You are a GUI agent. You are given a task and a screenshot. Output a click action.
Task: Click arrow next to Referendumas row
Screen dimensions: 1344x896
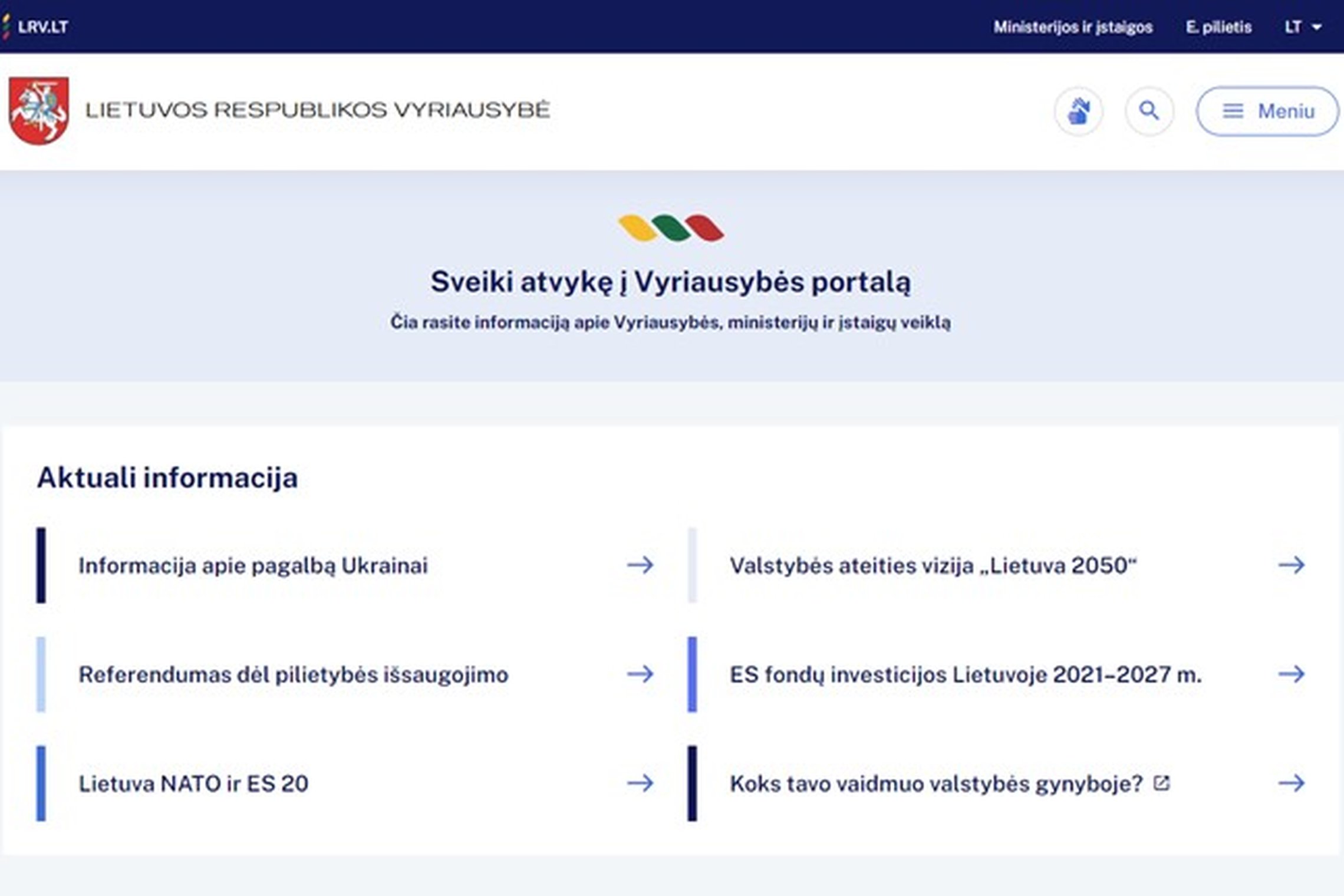coord(640,674)
